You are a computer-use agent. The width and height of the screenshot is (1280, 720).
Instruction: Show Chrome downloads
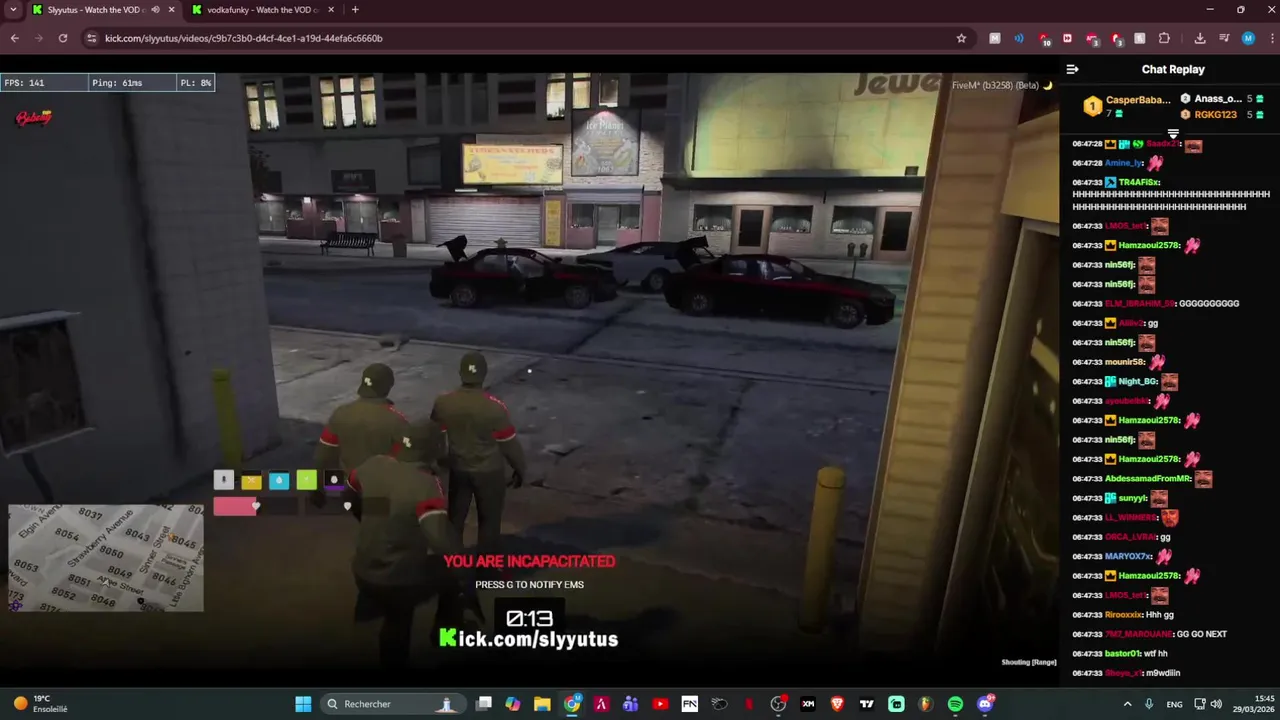coord(1200,38)
